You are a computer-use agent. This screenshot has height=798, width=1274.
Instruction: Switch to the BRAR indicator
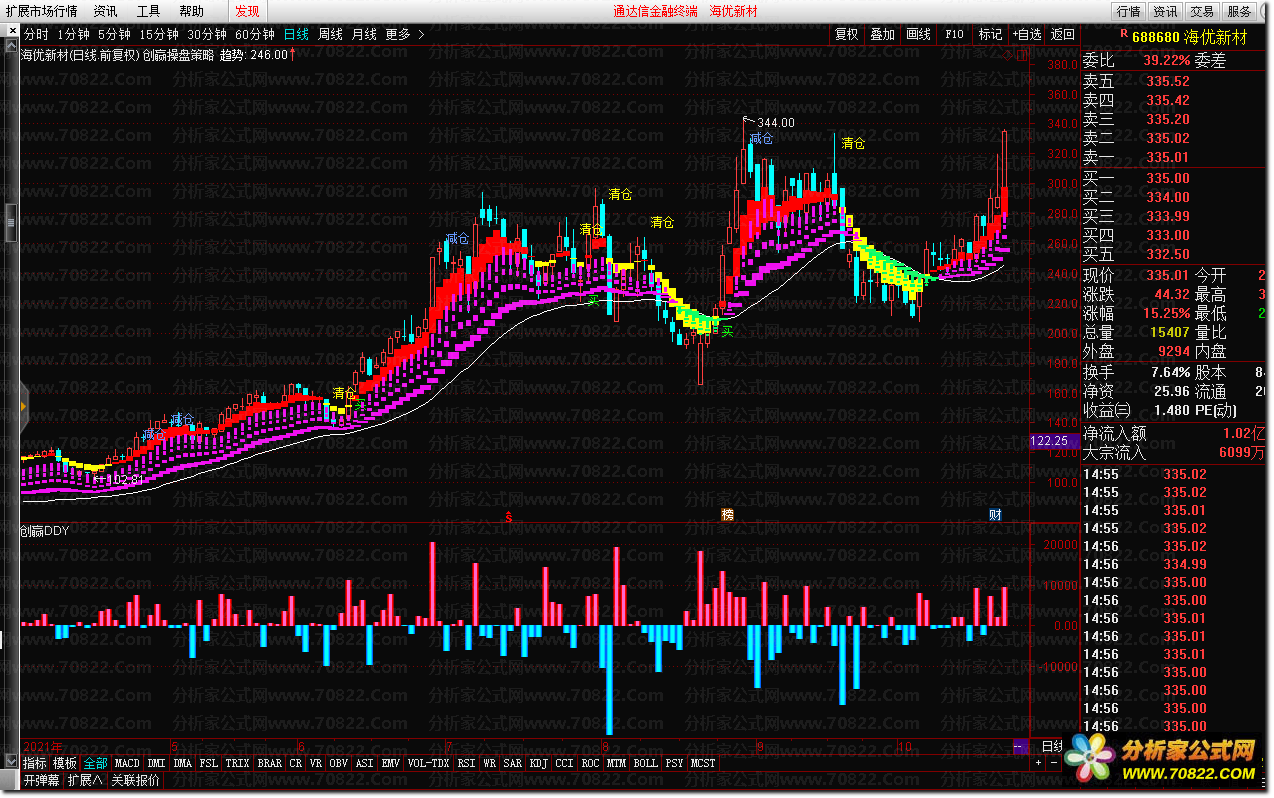click(x=270, y=763)
